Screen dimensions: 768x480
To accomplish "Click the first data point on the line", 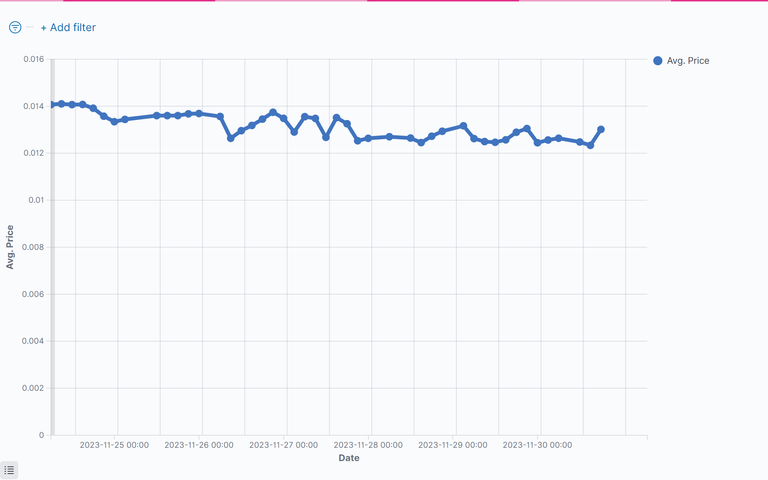I will pyautogui.click(x=52, y=105).
